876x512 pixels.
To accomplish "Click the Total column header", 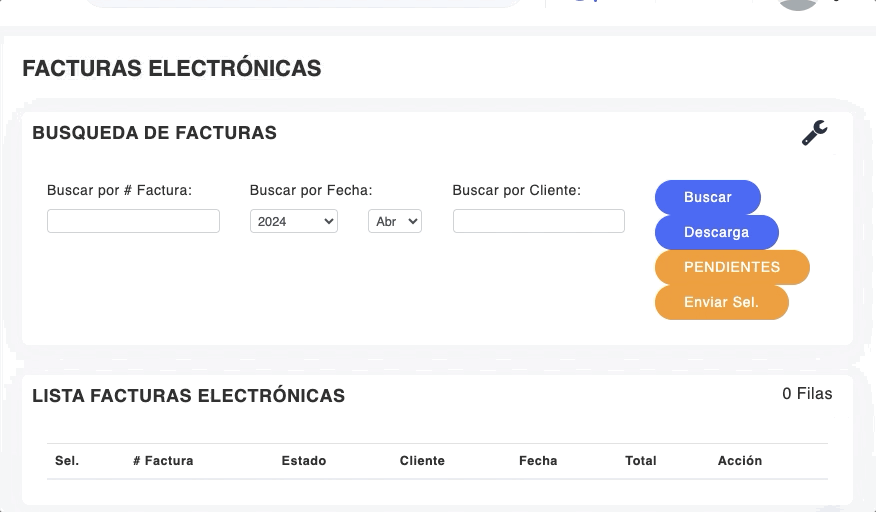I will (641, 461).
